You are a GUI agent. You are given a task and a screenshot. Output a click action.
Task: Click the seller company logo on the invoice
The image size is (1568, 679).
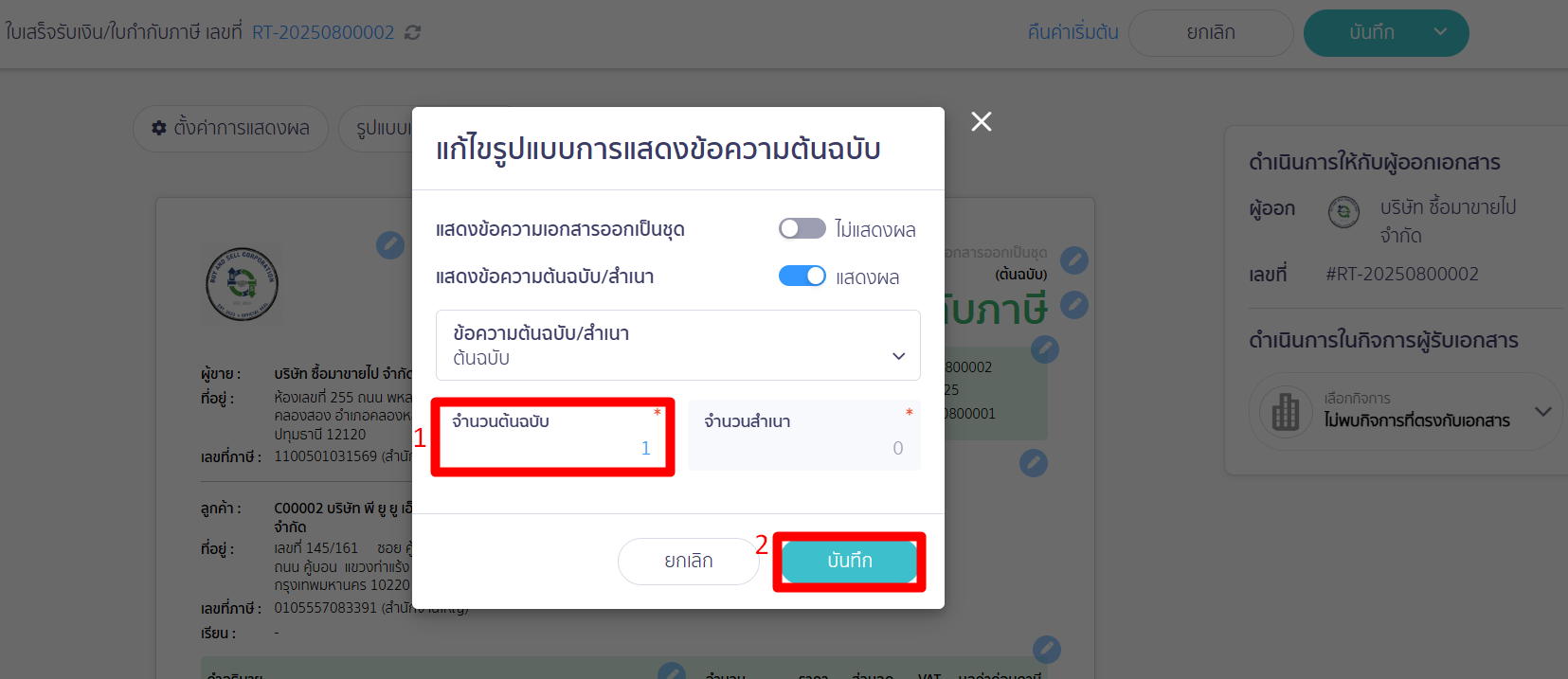point(243,285)
